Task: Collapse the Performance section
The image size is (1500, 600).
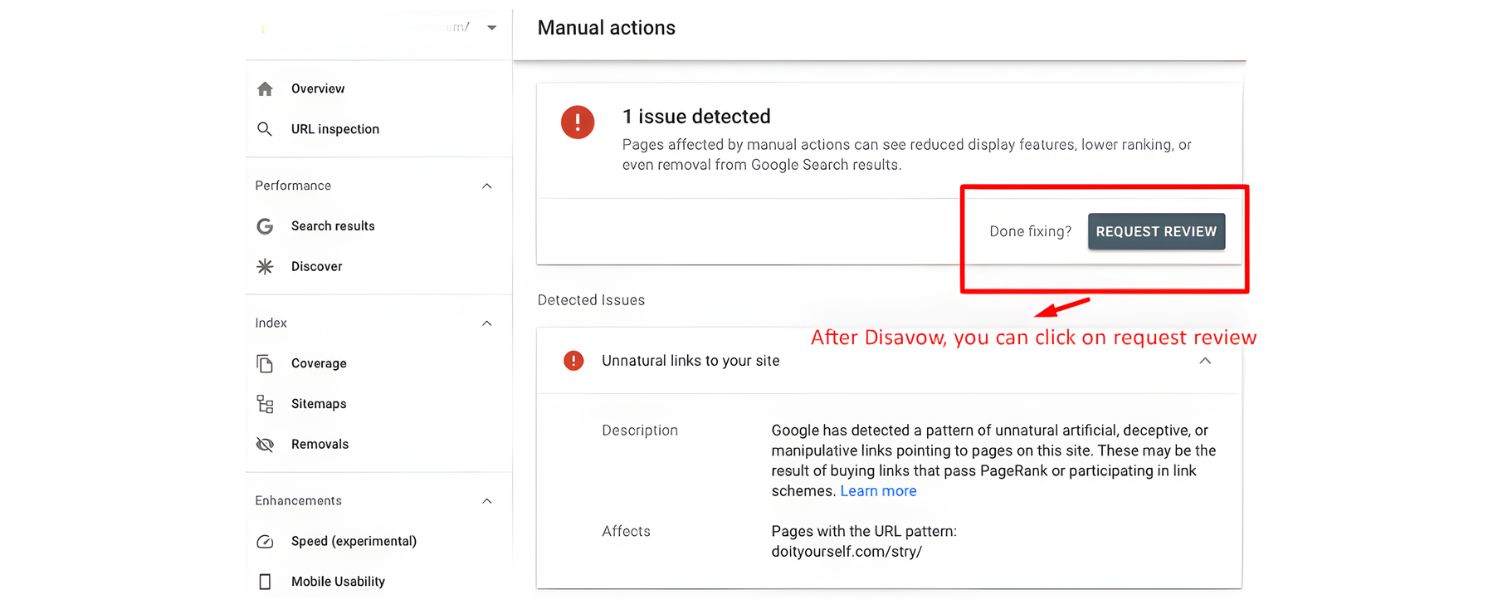Action: click(x=487, y=186)
